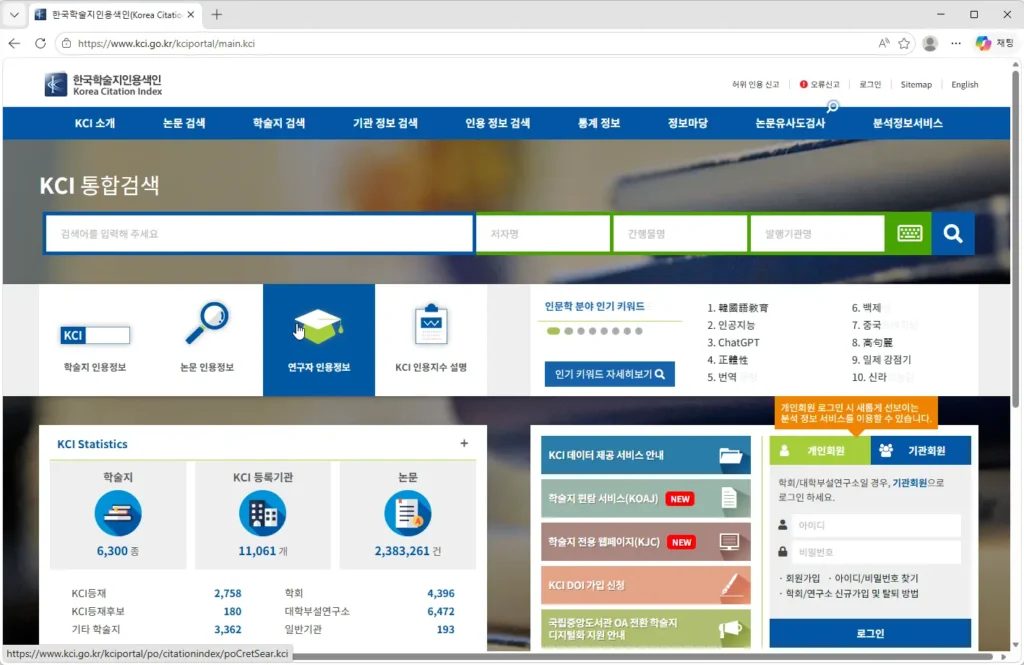Viewport: 1024px width, 665px height.
Task: Open 정보마당 menu
Action: click(688, 123)
